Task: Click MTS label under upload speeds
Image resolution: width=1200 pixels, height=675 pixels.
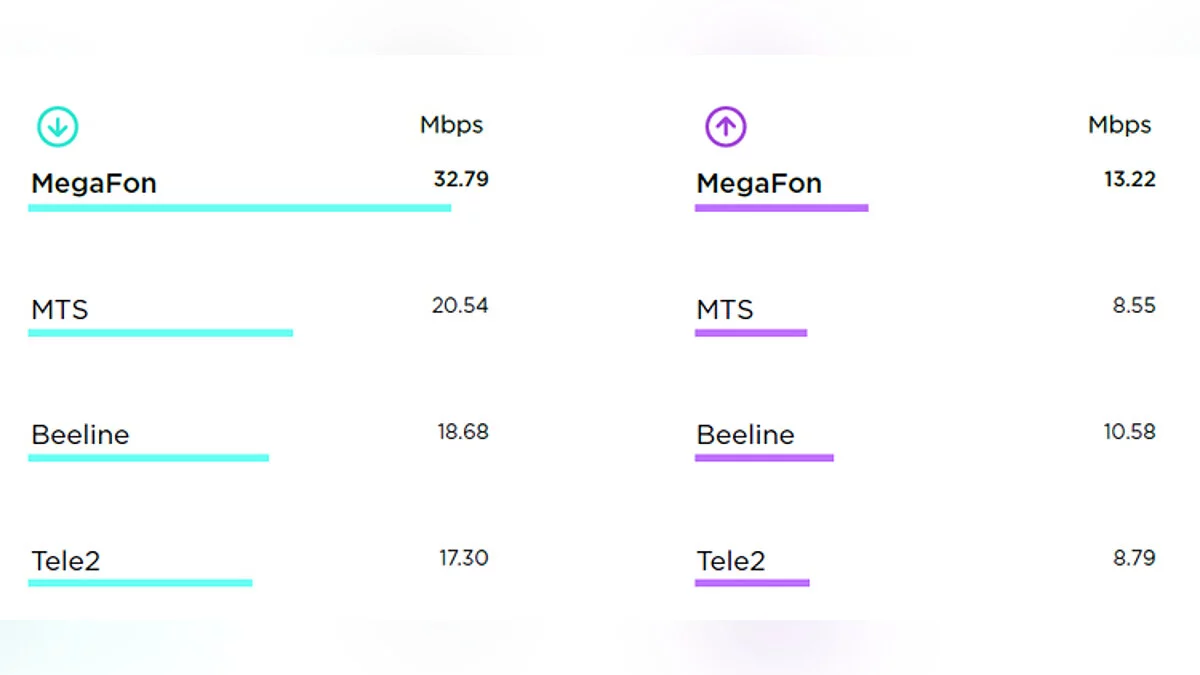Action: pyautogui.click(x=725, y=310)
